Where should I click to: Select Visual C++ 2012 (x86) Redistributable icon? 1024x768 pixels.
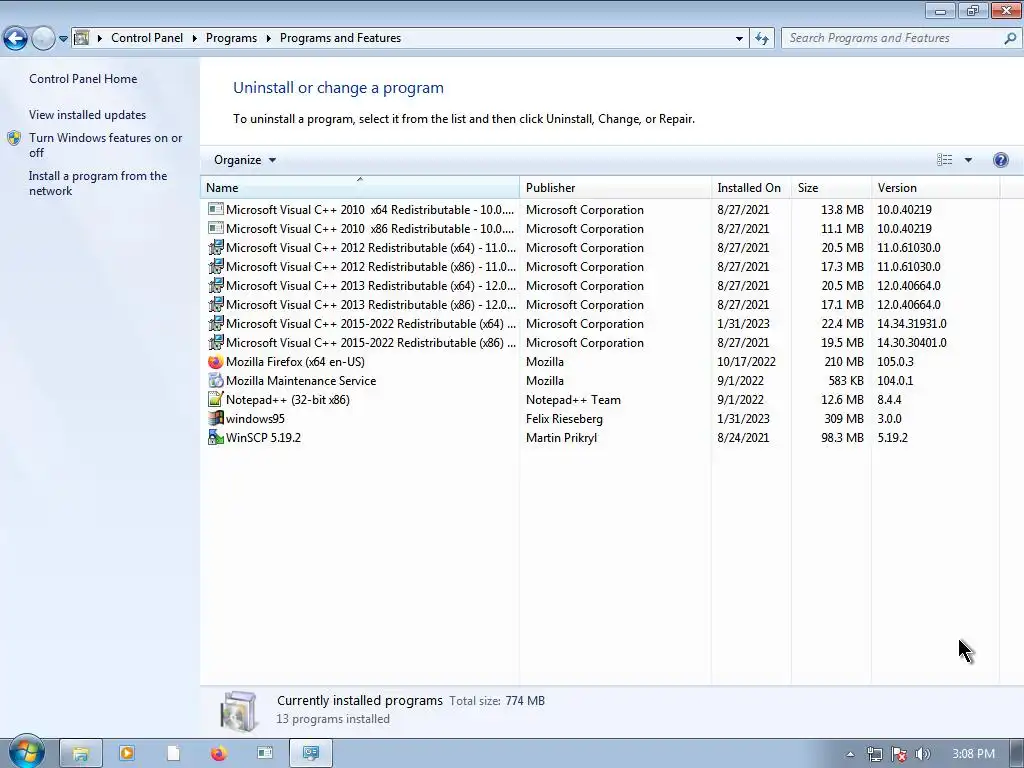(216, 266)
